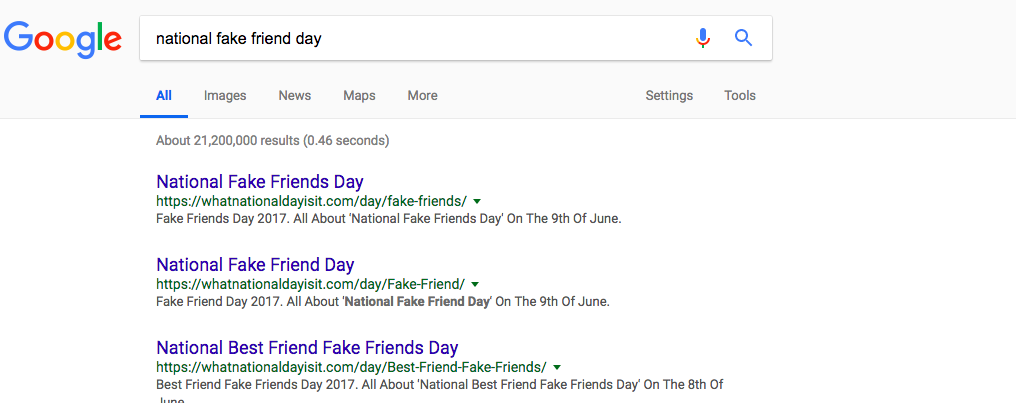The image size is (1016, 403).
Task: Expand the More search options menu
Action: point(422,95)
